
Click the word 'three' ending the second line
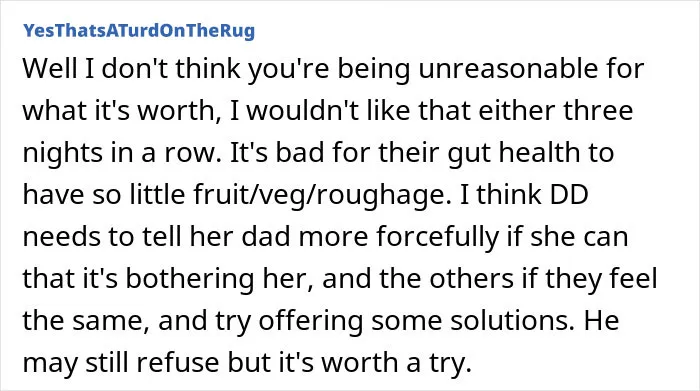(599, 111)
